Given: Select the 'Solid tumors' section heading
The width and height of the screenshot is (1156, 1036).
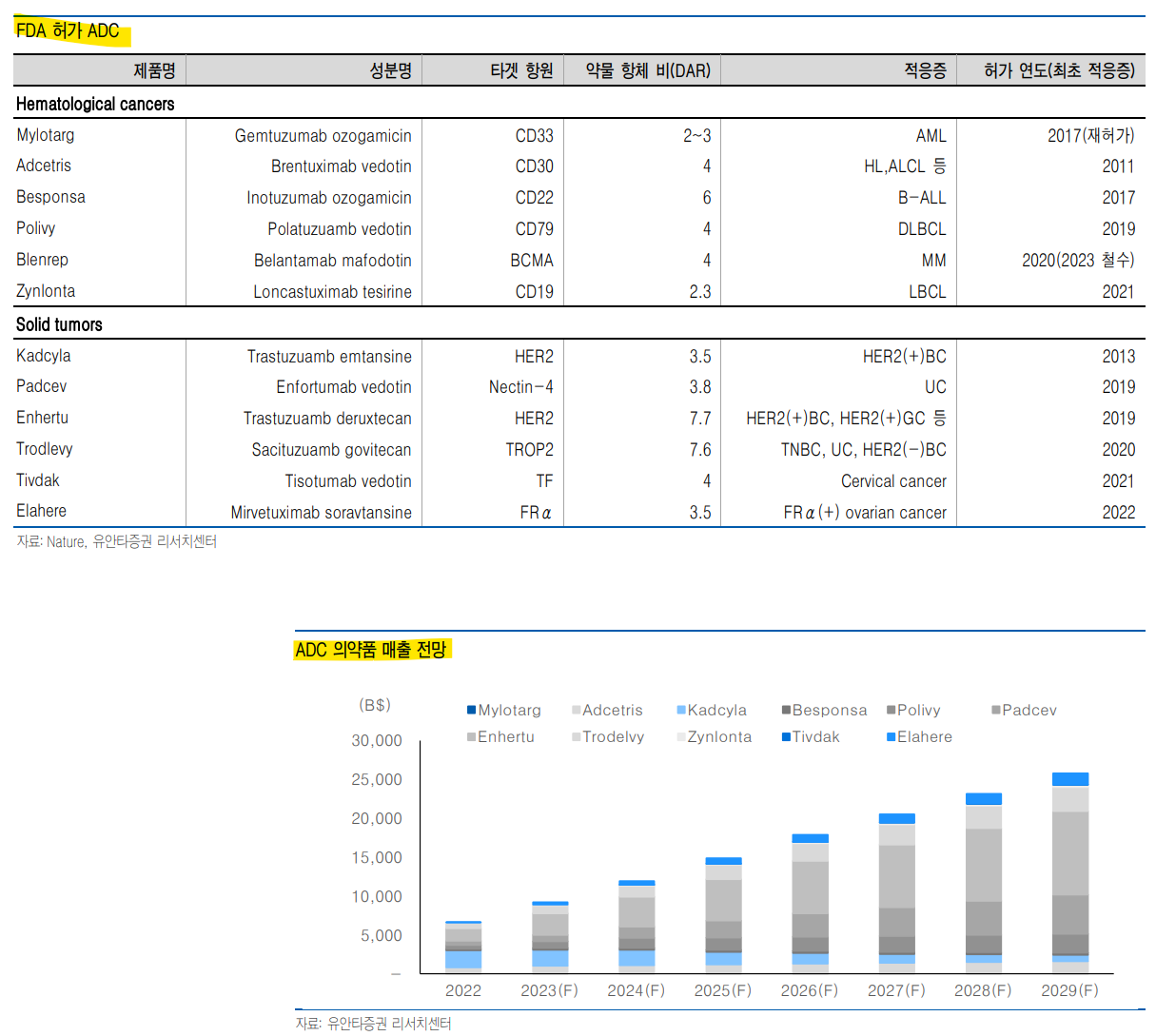Looking at the screenshot, I should [59, 324].
